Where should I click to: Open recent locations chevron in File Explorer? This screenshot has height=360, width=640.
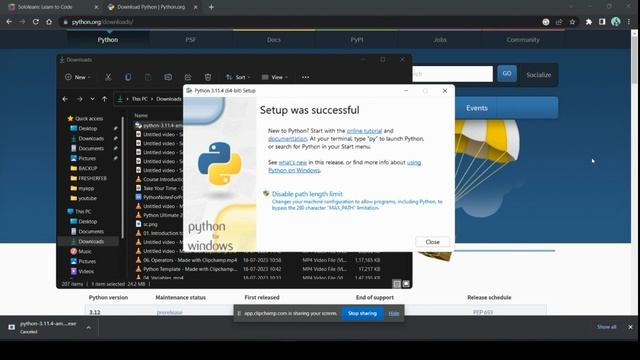click(92, 99)
